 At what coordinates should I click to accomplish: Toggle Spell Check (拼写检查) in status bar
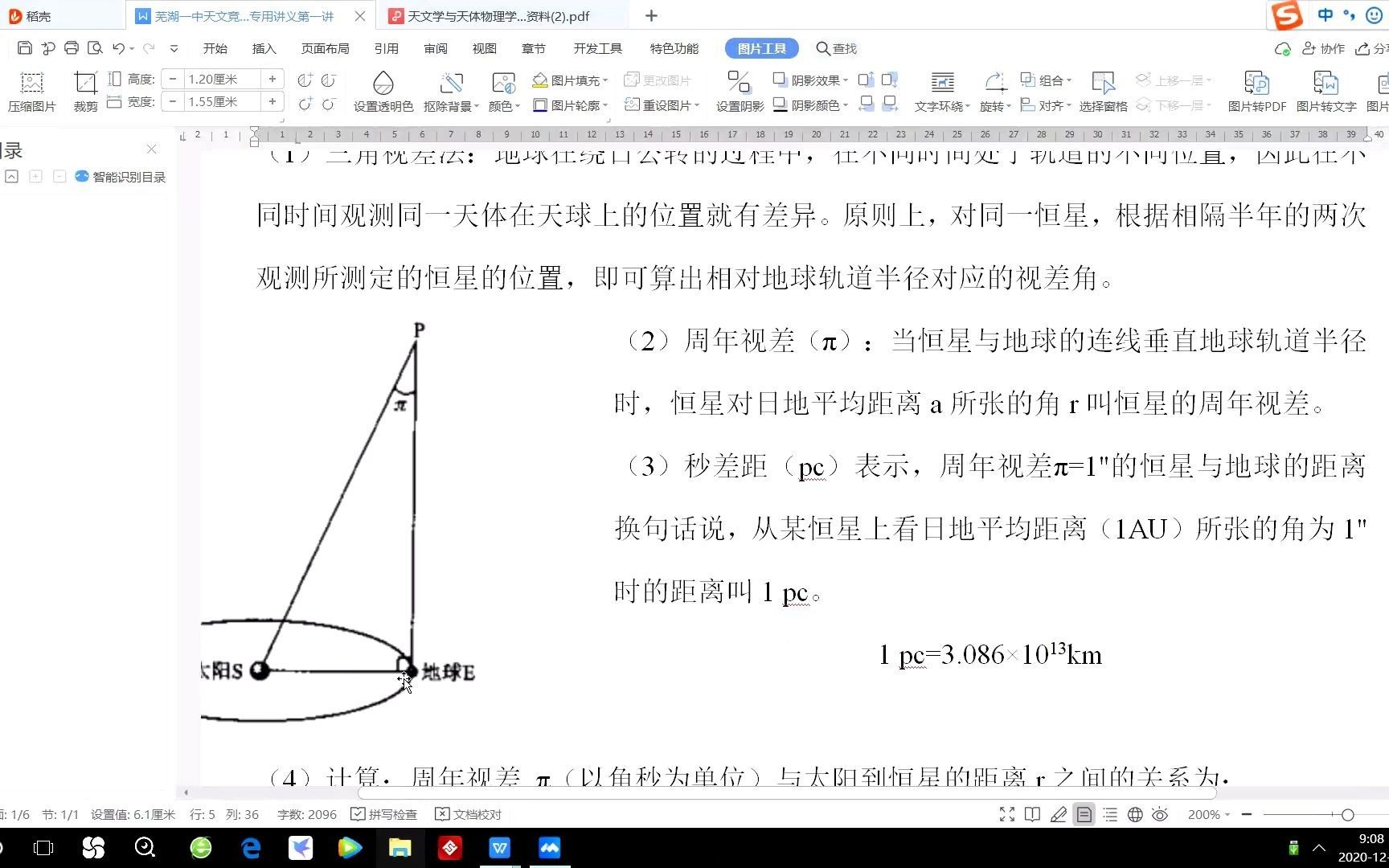384,814
